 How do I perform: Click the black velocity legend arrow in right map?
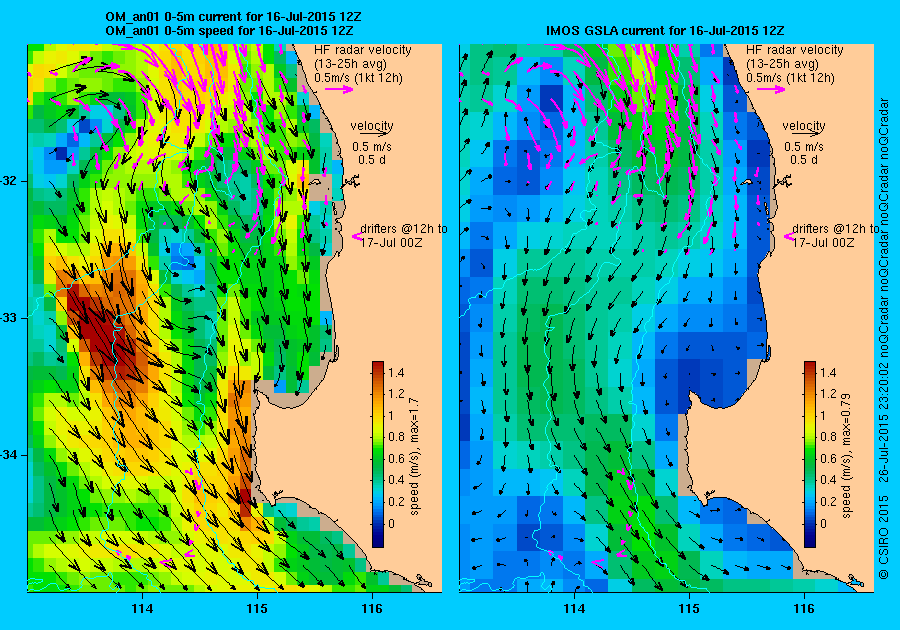click(804, 133)
